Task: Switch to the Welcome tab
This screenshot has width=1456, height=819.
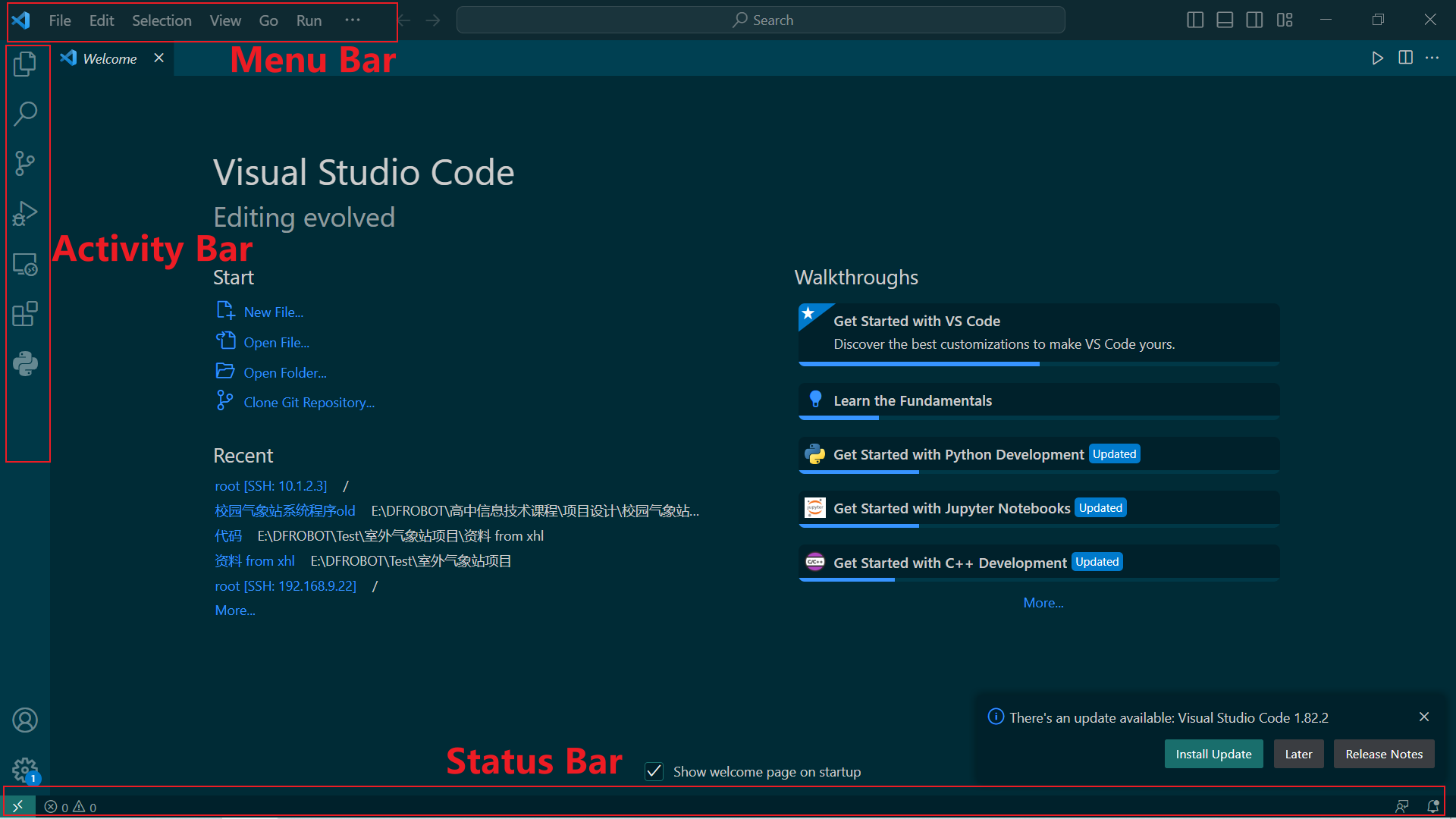Action: tap(109, 58)
